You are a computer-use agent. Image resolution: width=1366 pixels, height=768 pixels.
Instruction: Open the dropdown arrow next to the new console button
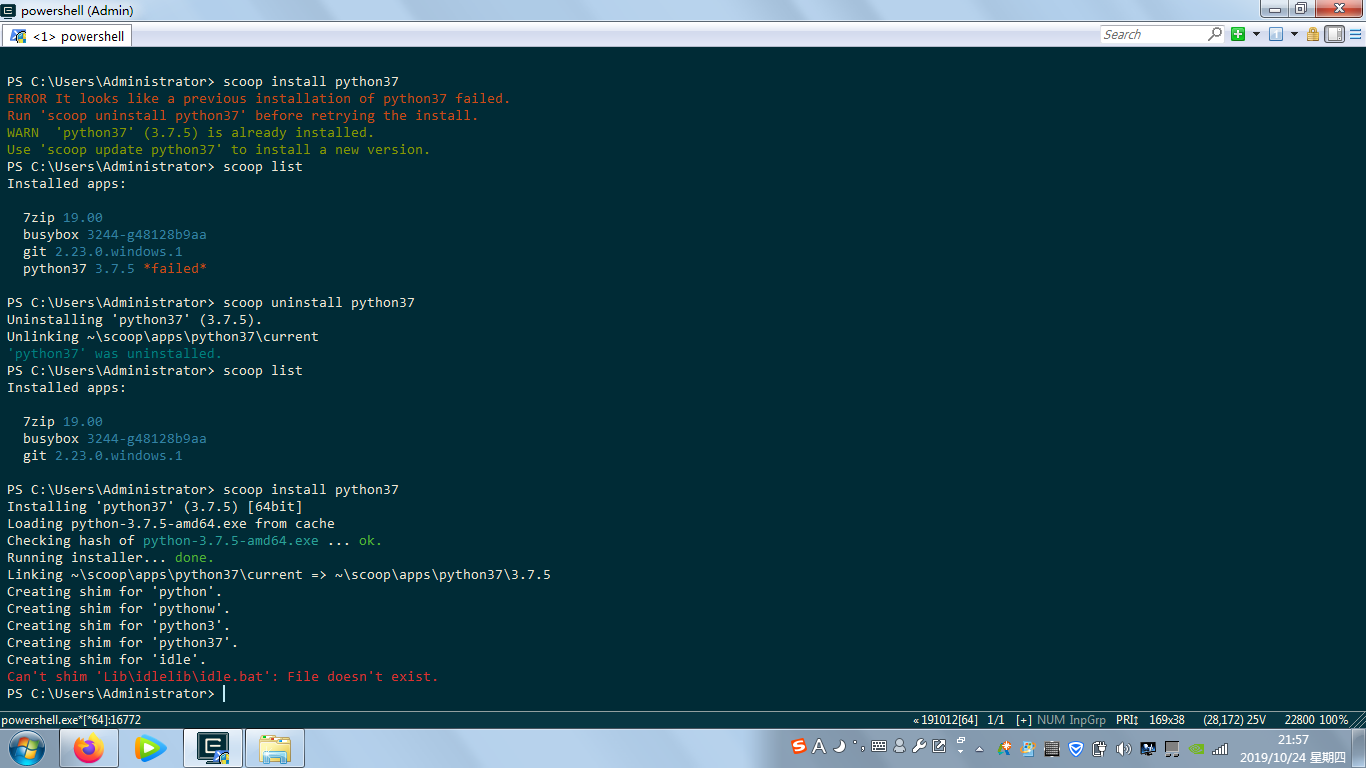(1256, 33)
